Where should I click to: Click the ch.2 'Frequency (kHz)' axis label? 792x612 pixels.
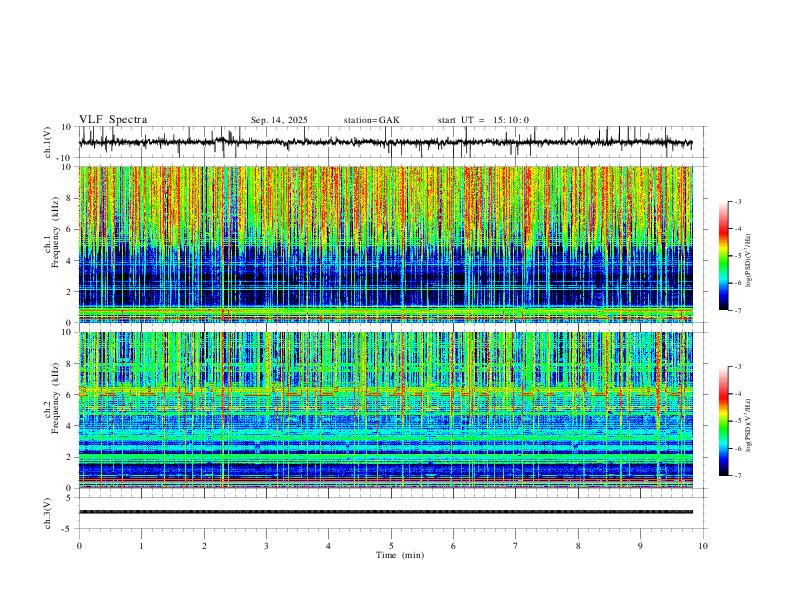pyautogui.click(x=55, y=398)
